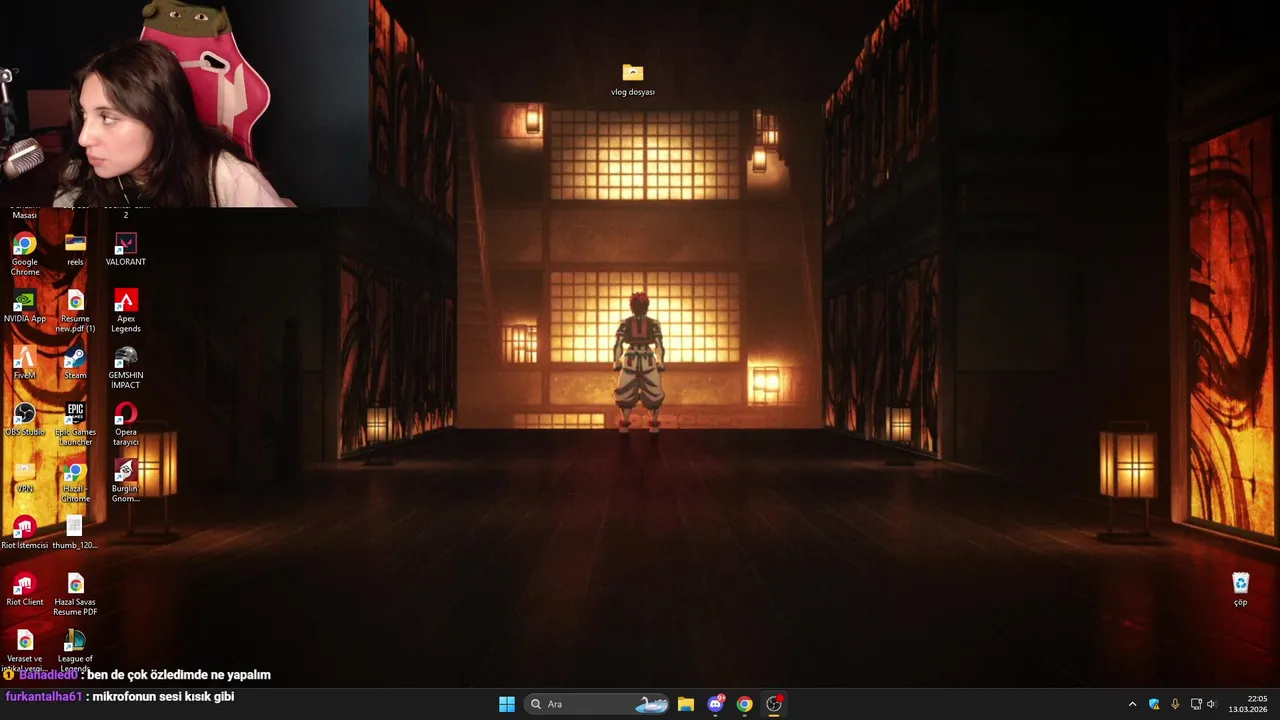The height and width of the screenshot is (720, 1280).
Task: Open File Explorer from the taskbar
Action: point(686,704)
